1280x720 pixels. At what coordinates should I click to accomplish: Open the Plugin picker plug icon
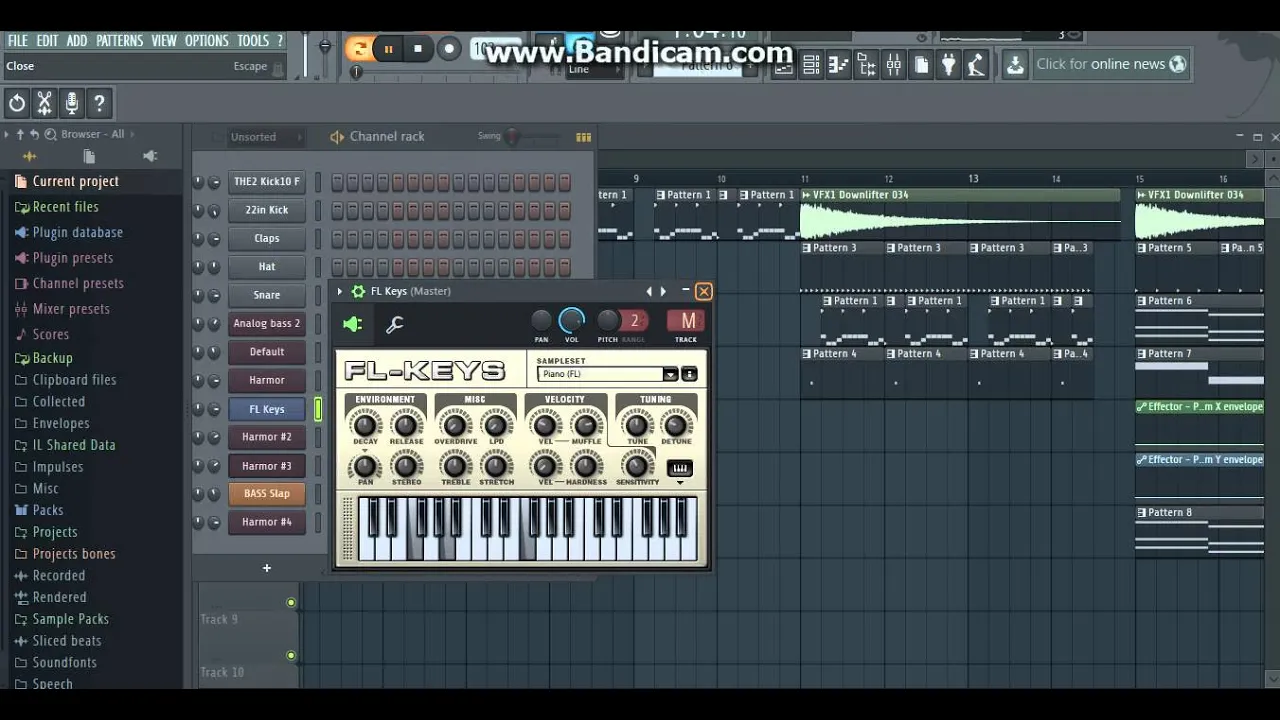click(x=949, y=65)
